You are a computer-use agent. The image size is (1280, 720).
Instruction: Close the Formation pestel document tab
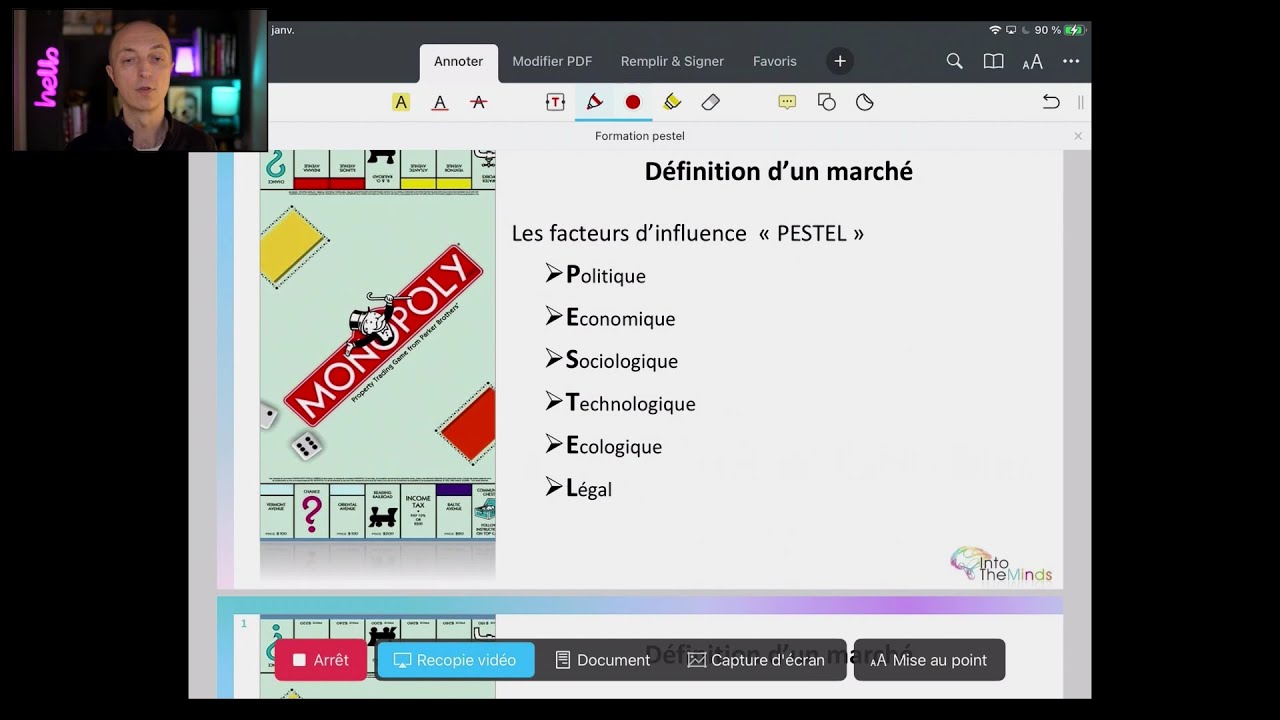click(x=1078, y=136)
